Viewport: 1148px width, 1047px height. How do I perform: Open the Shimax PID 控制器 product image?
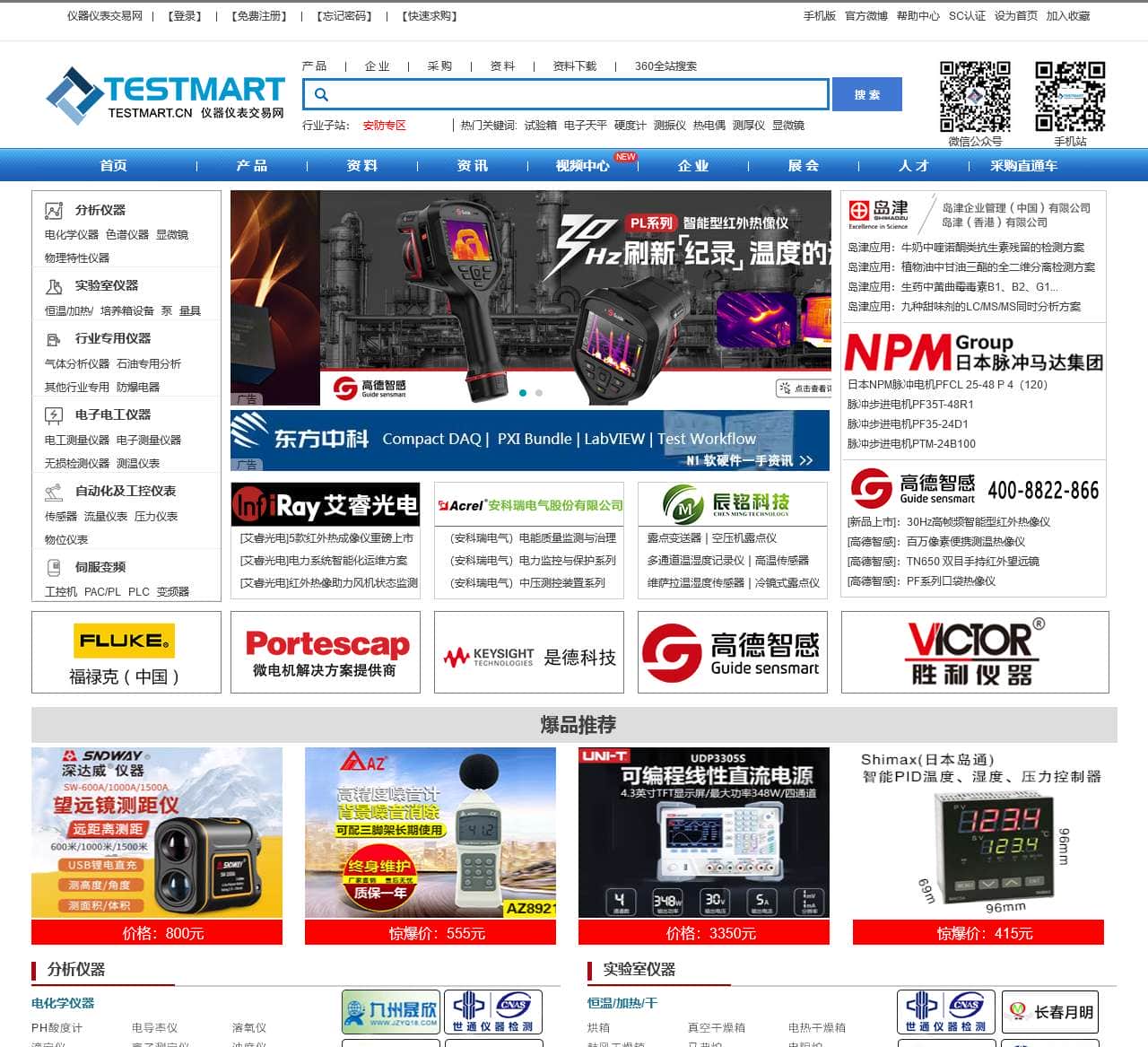coord(978,833)
